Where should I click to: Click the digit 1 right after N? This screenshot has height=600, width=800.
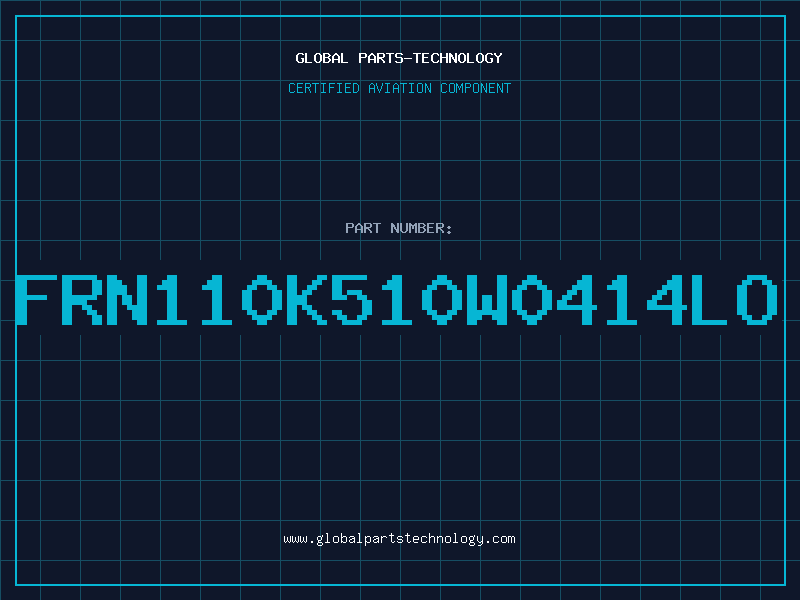(172, 299)
